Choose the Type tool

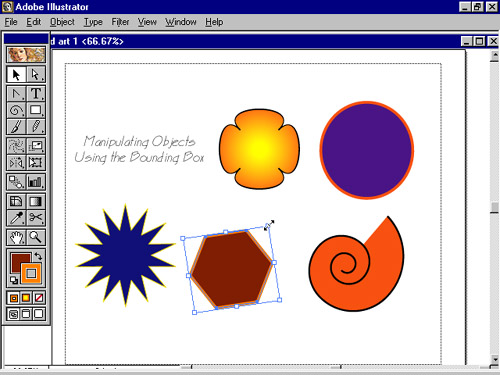pyautogui.click(x=35, y=94)
